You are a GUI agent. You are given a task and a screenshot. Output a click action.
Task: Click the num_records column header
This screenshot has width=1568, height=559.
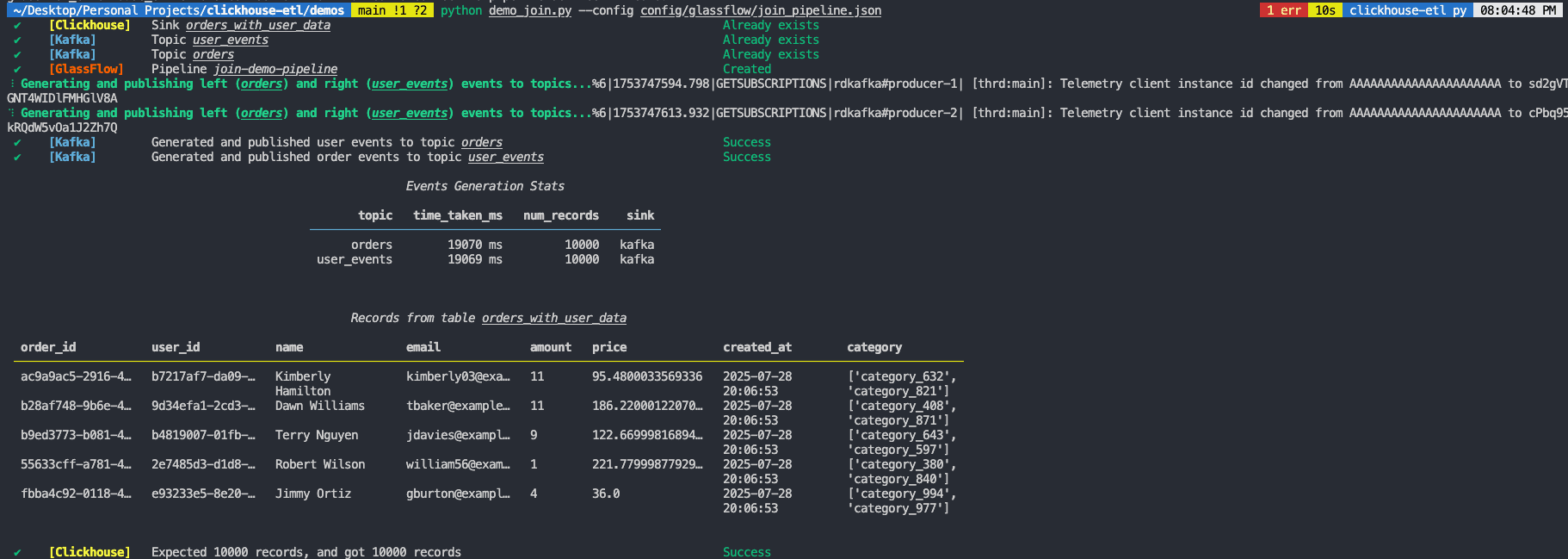tap(561, 215)
